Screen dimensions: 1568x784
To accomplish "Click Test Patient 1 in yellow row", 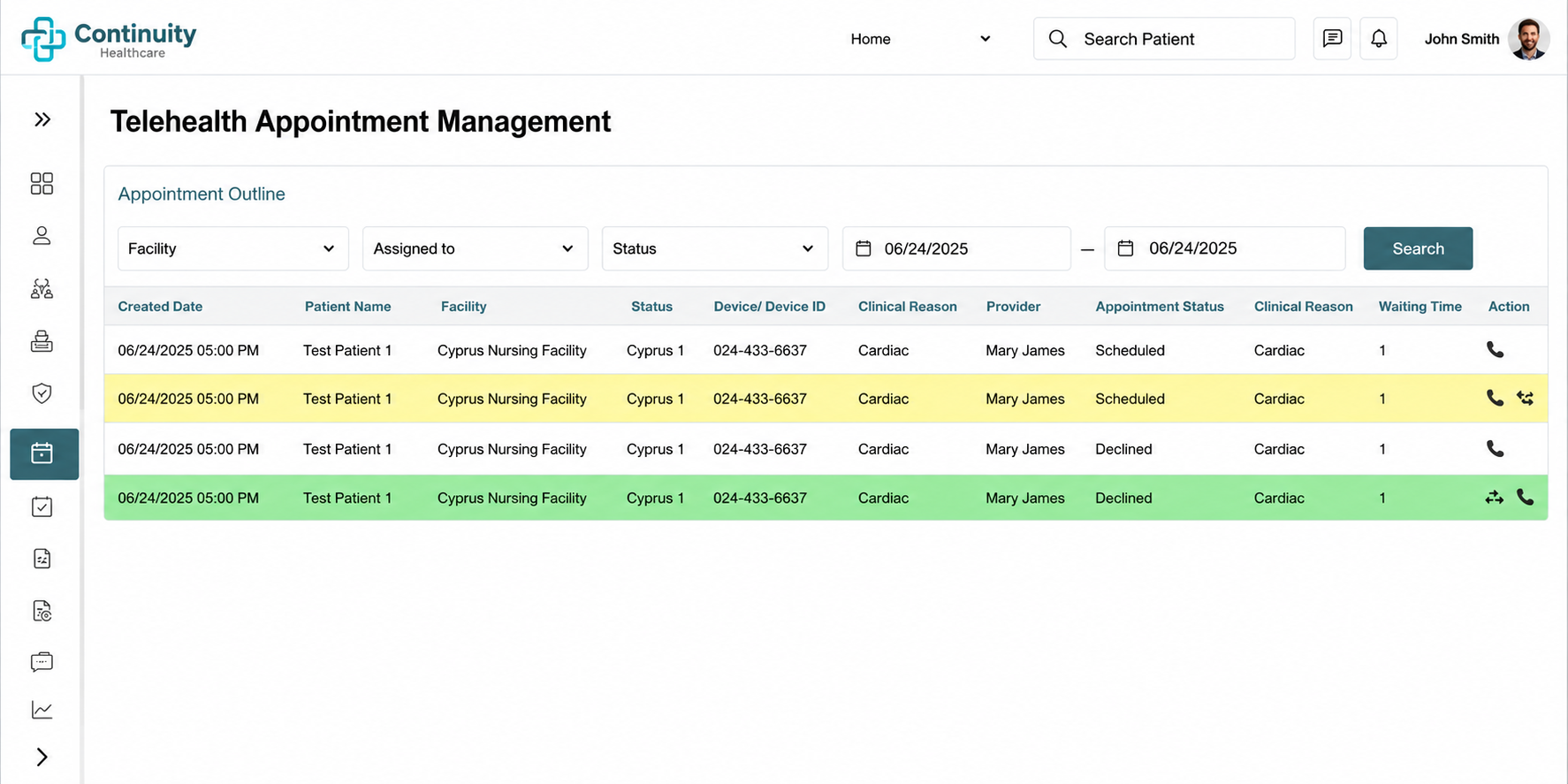I will [x=347, y=399].
